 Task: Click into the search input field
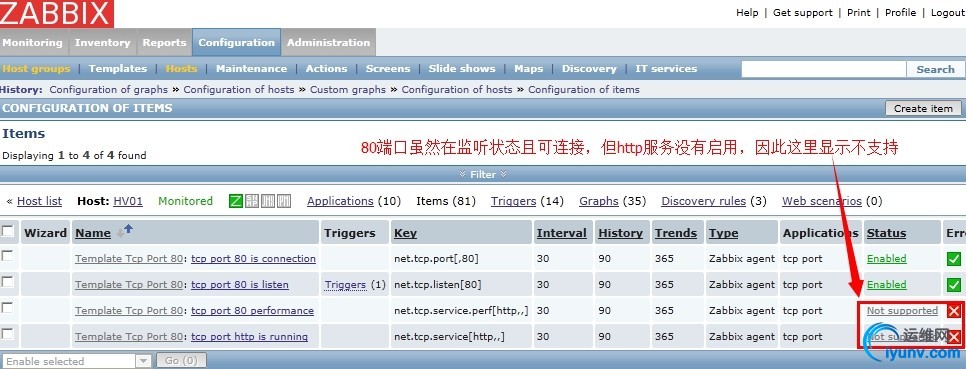824,69
